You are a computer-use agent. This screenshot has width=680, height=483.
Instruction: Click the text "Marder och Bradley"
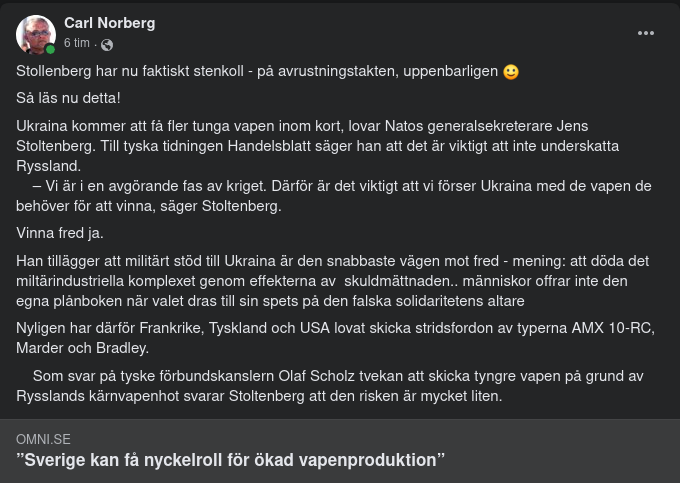point(82,347)
